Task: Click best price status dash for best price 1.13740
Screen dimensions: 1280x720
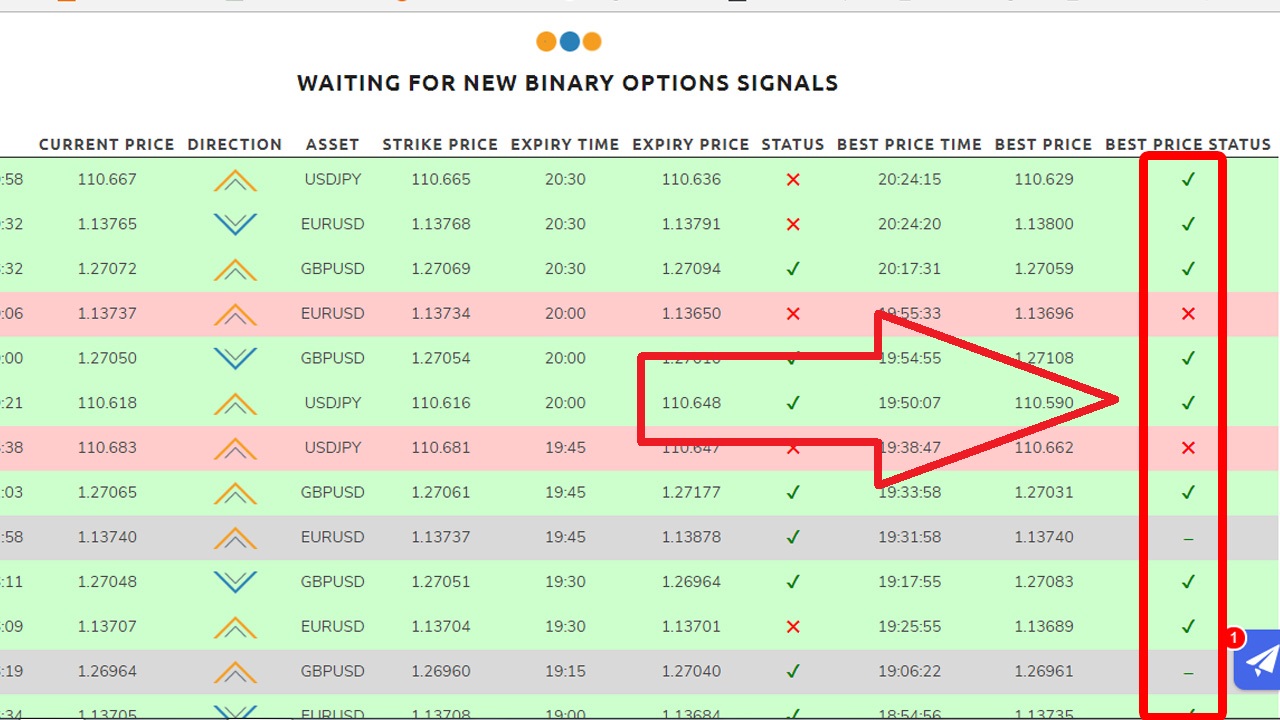Action: coord(1188,538)
